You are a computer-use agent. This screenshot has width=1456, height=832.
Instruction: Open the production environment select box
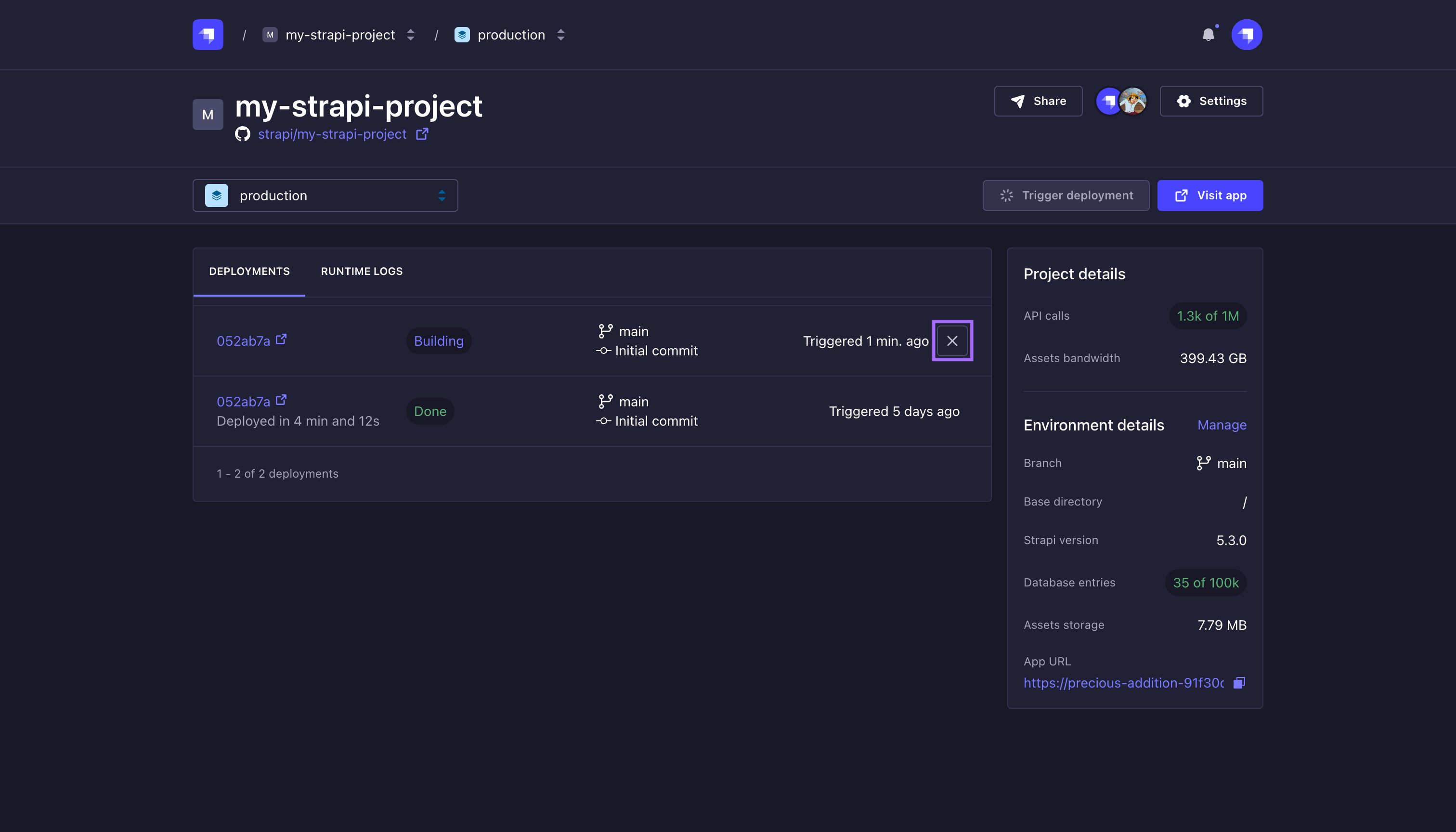[x=325, y=195]
